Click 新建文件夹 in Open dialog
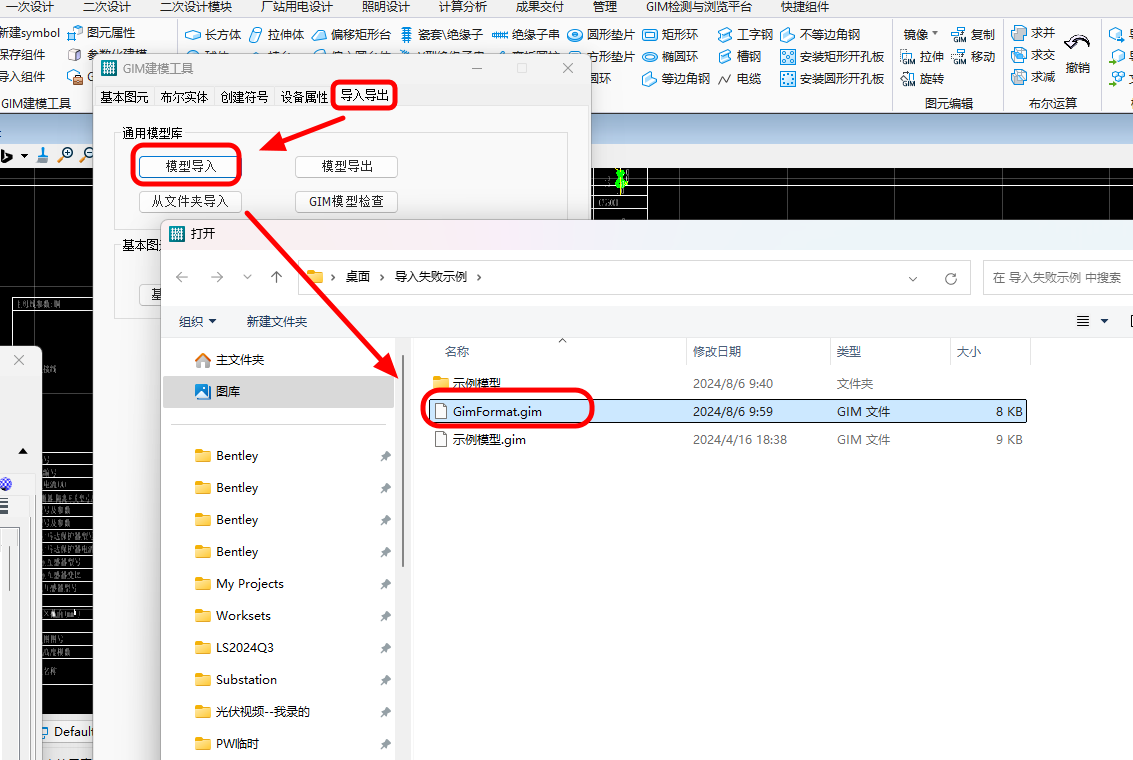 277,321
